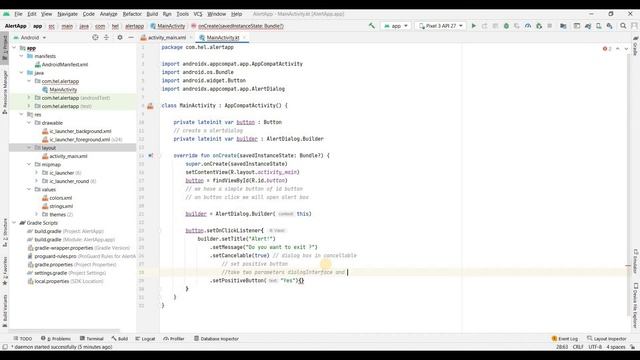Select gradle.properties in project tree
The width and height of the screenshot is (640, 360).
[71, 264]
